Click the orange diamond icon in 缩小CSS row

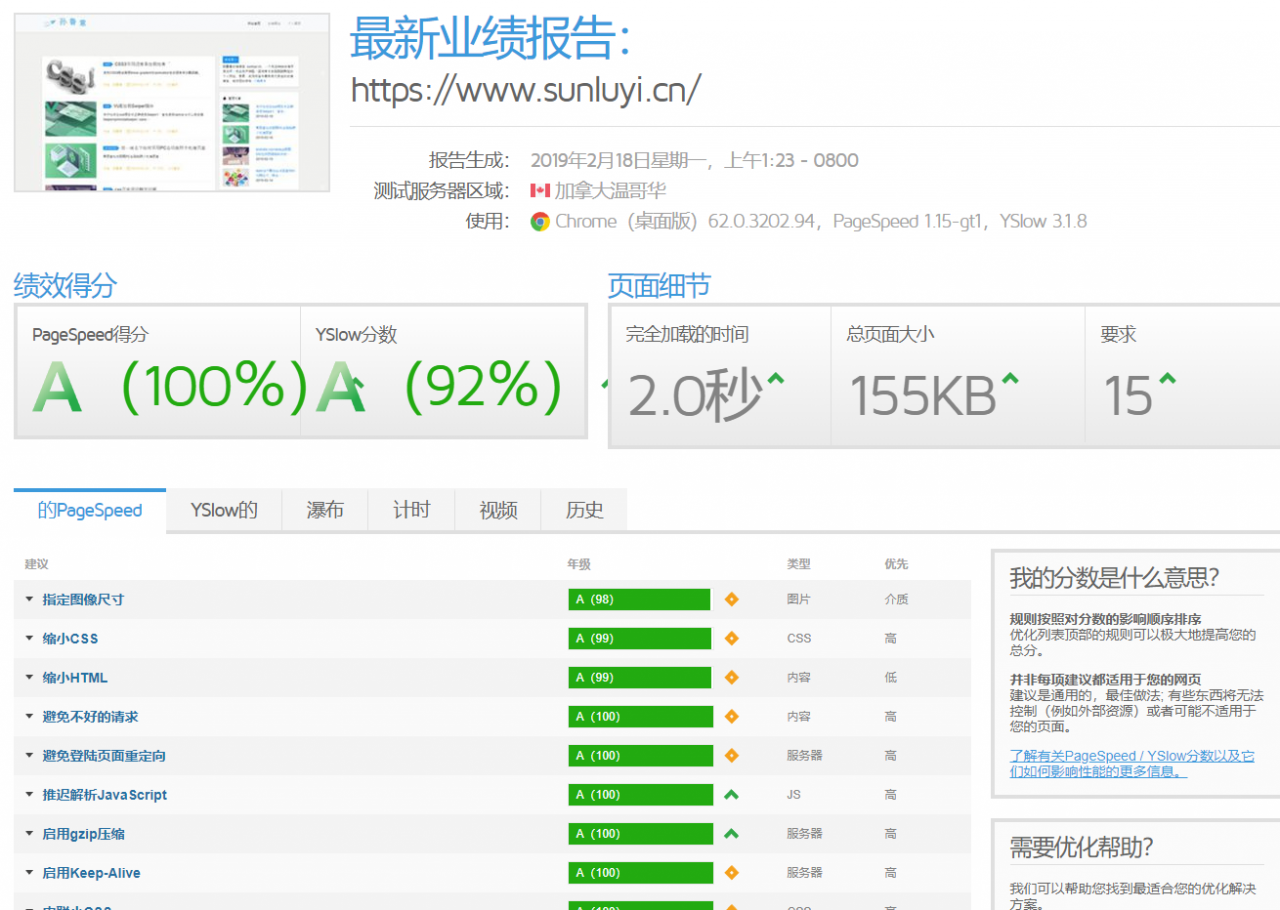click(x=731, y=639)
